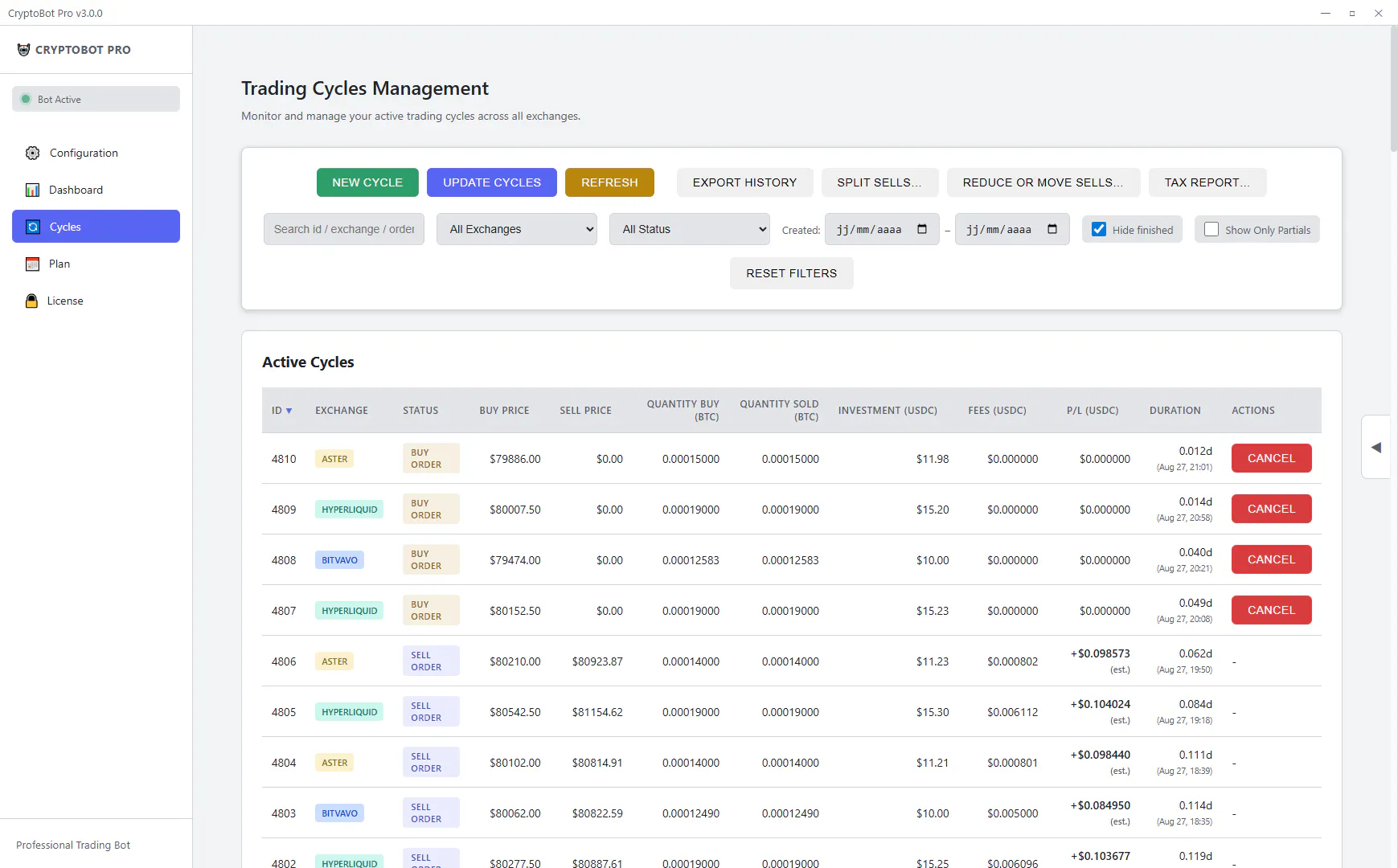Click the Bot Active status indicator
Screen dimensions: 1398x868
96,99
